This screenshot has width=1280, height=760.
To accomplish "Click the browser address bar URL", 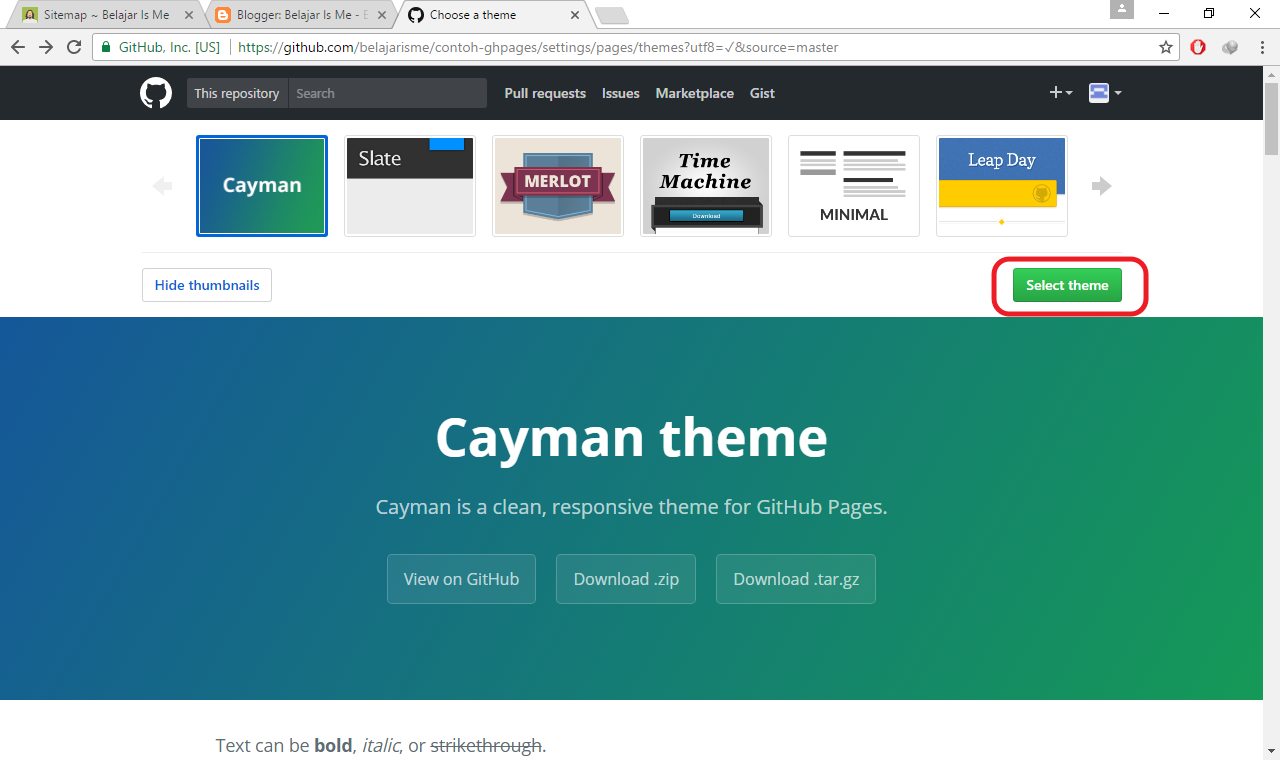I will click(538, 47).
